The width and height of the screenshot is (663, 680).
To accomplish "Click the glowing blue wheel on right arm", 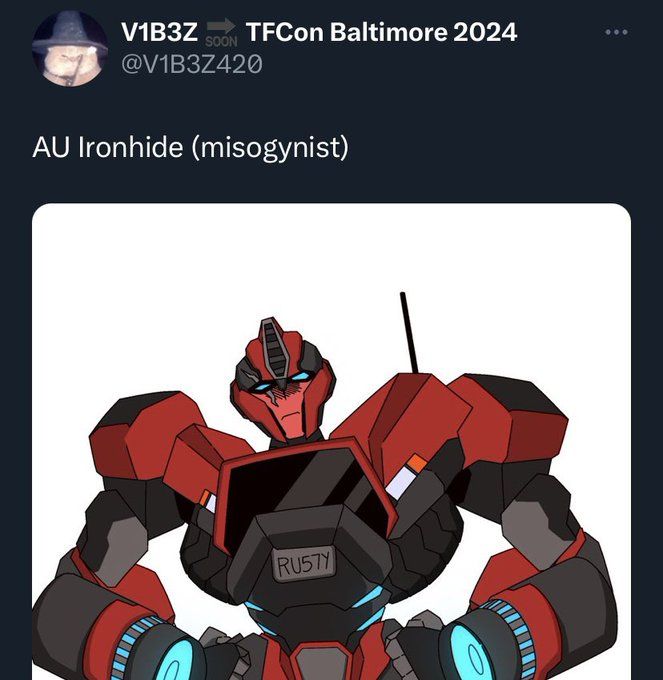I will (485, 642).
